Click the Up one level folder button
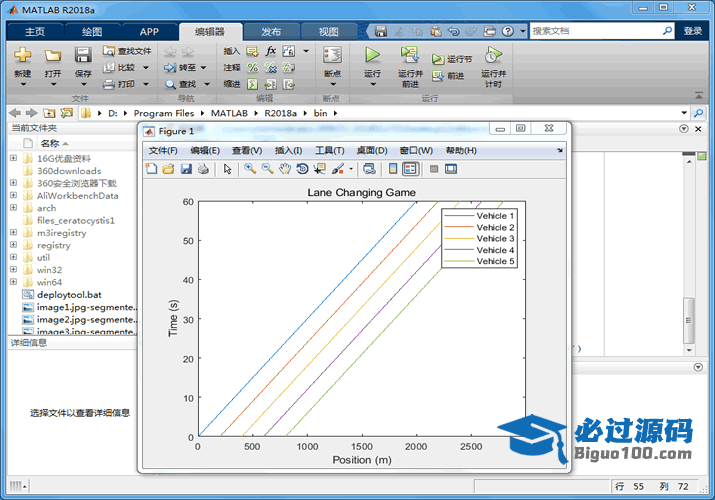Viewport: 715px width, 500px height. pyautogui.click(x=49, y=113)
